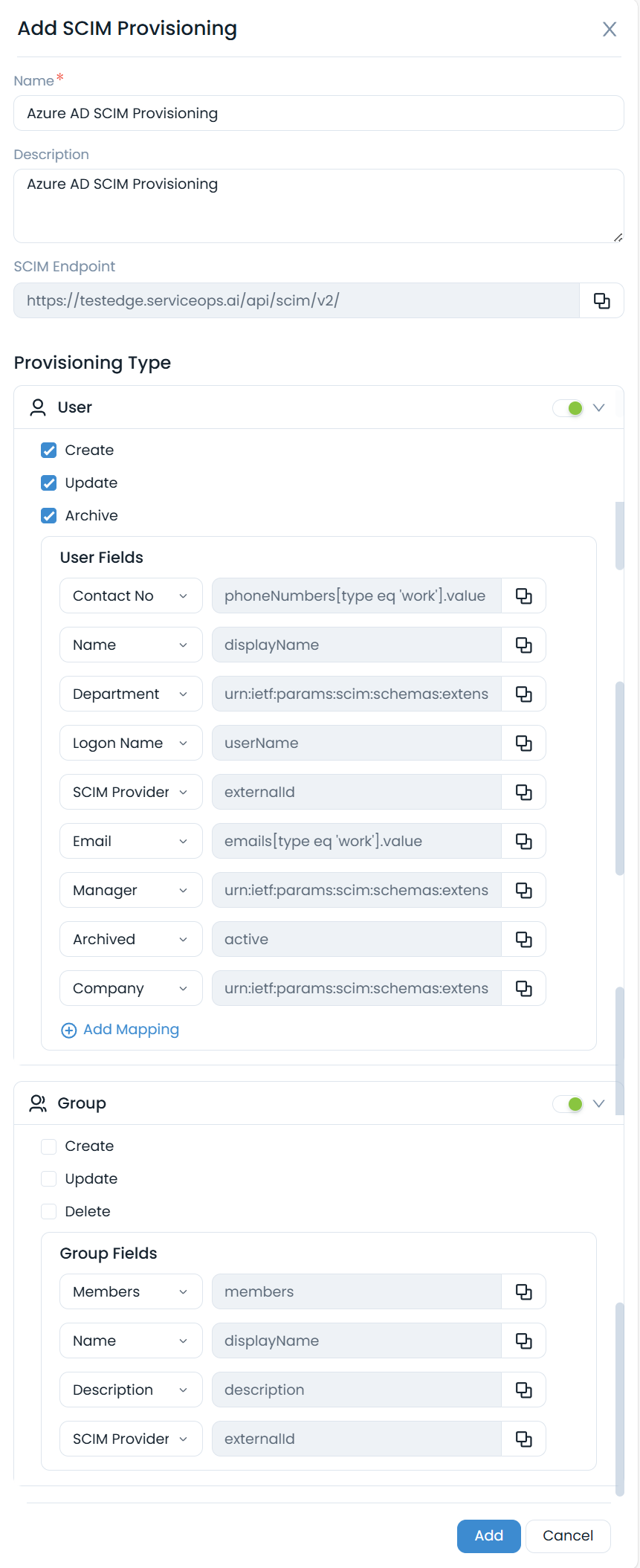Open the Department field dropdown

coord(131,694)
